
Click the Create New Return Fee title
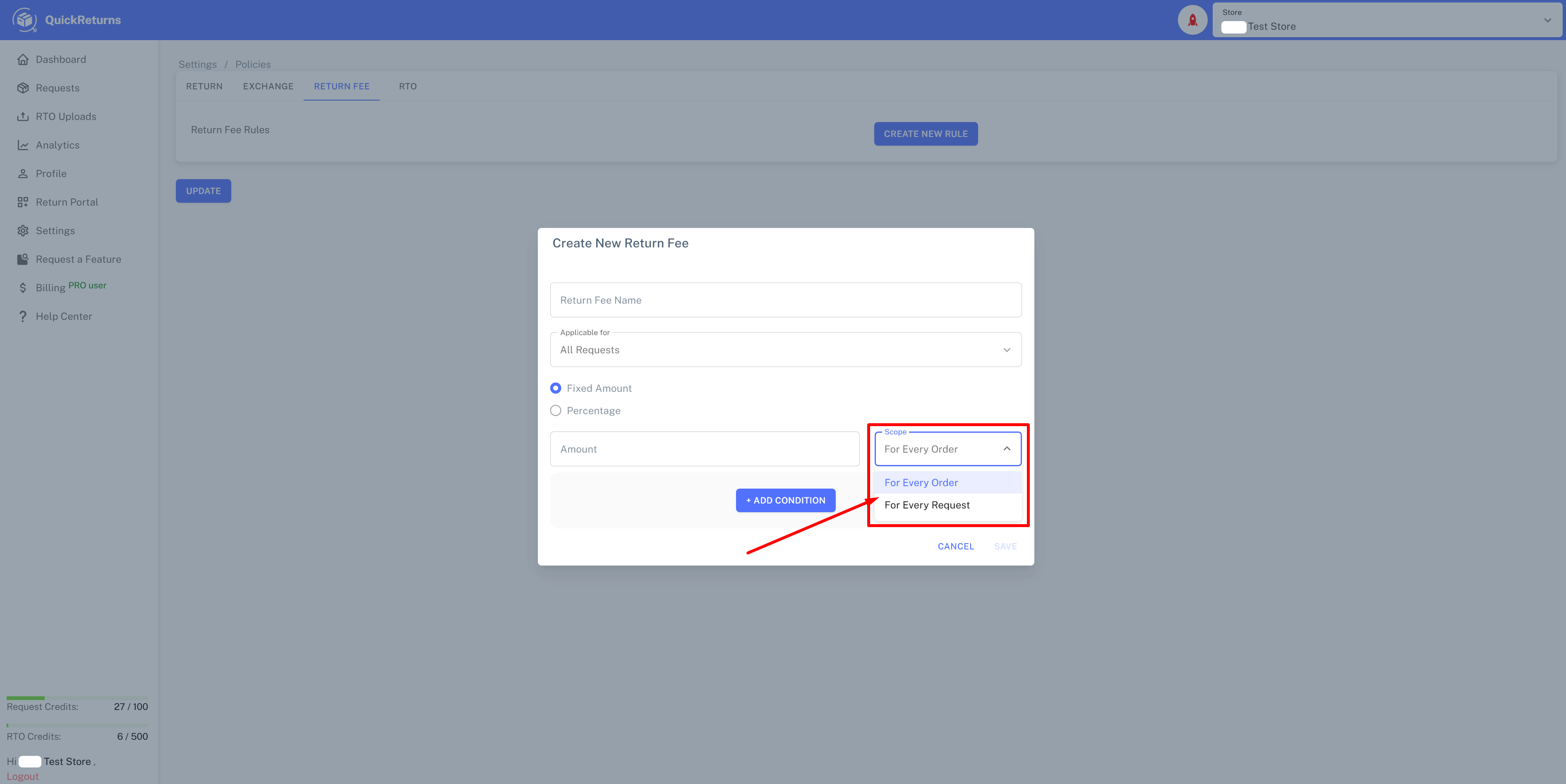[x=620, y=243]
